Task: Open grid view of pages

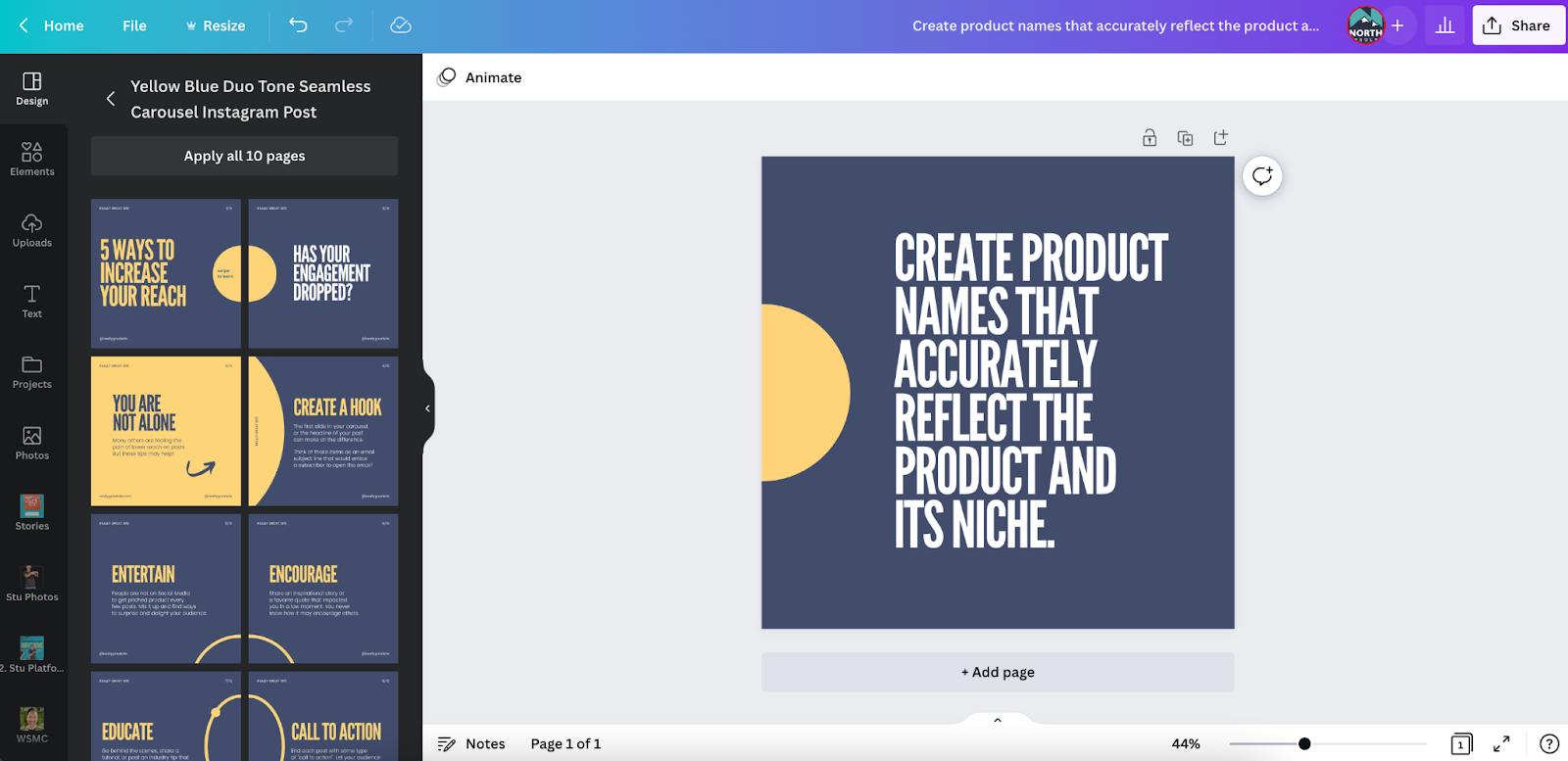Action: click(x=1461, y=744)
